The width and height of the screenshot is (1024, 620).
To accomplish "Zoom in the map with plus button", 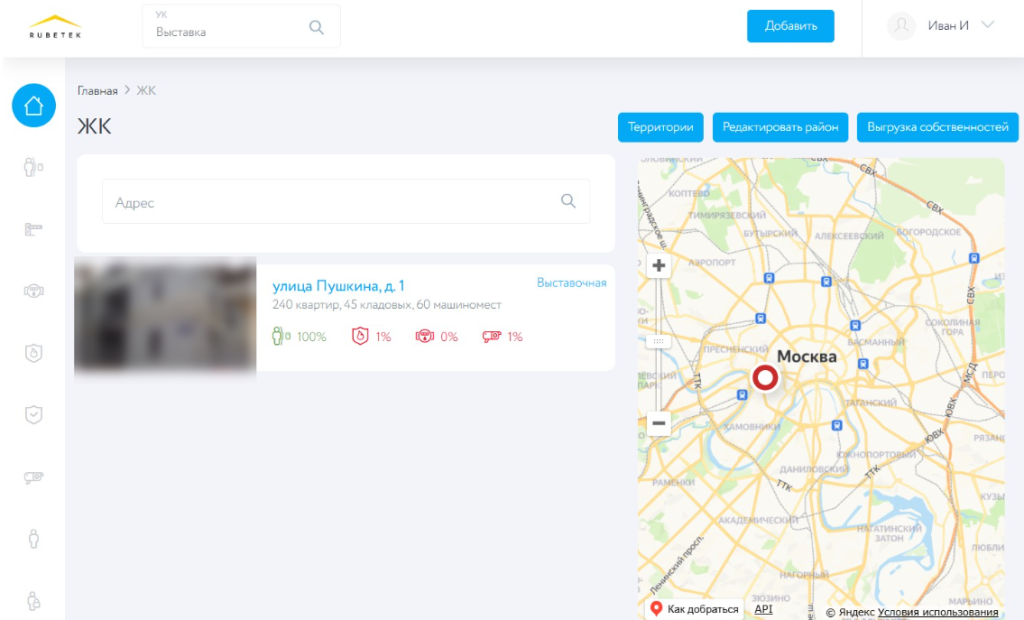I will (658, 266).
